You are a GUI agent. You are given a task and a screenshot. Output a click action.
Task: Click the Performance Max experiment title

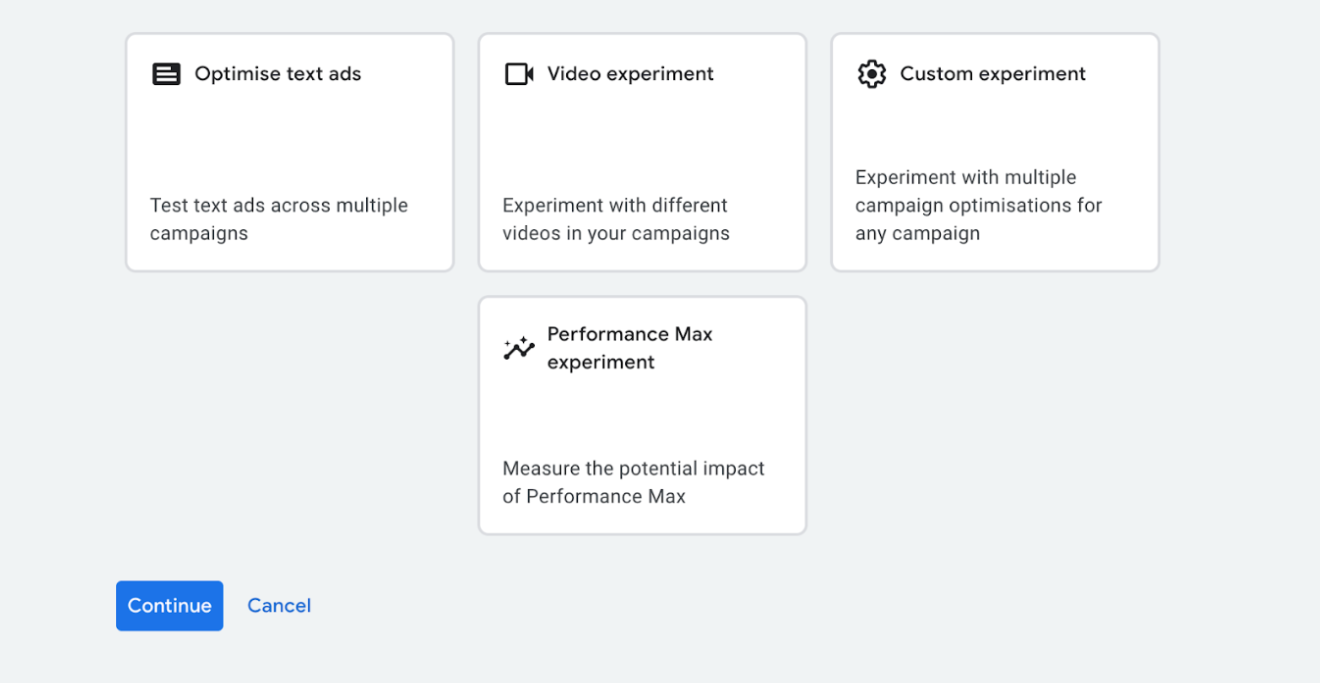tap(629, 347)
